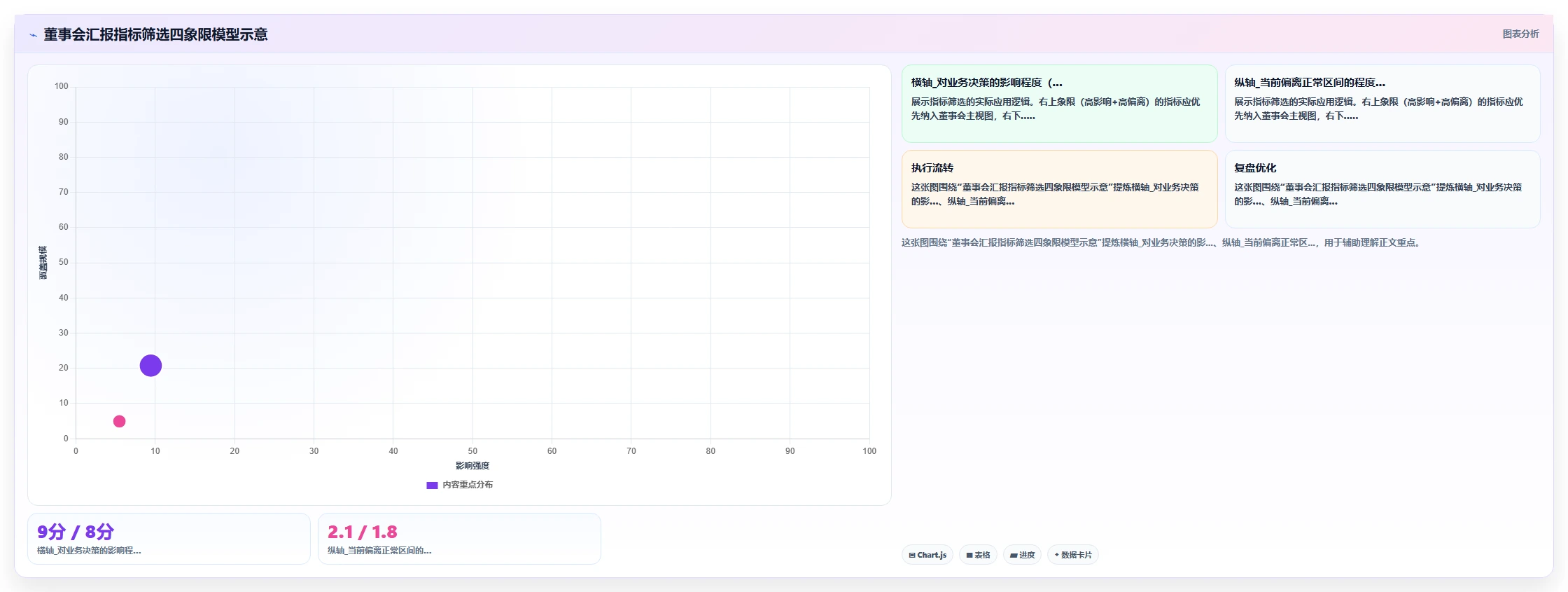The width and height of the screenshot is (1568, 592).
Task: Click the dashboard title 董事会汇报指标筛选四象限模型示意
Action: point(155,34)
